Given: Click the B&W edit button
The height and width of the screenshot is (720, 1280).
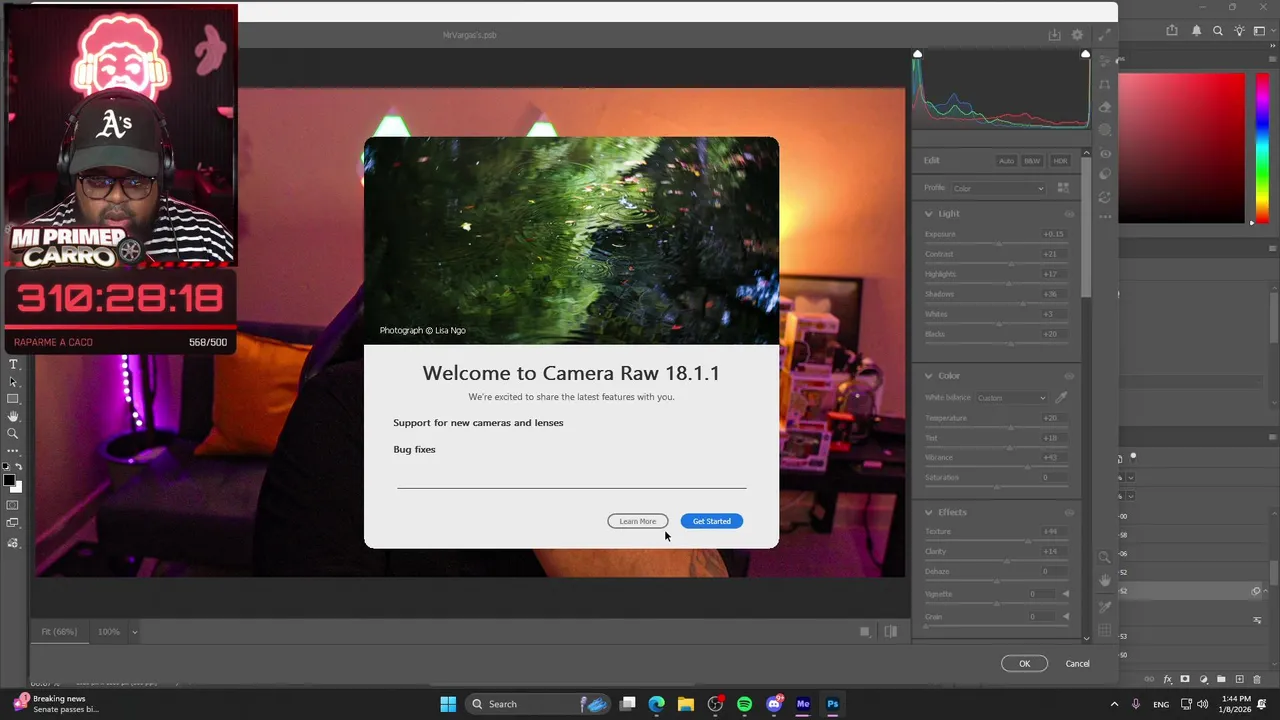Looking at the screenshot, I should [1032, 161].
